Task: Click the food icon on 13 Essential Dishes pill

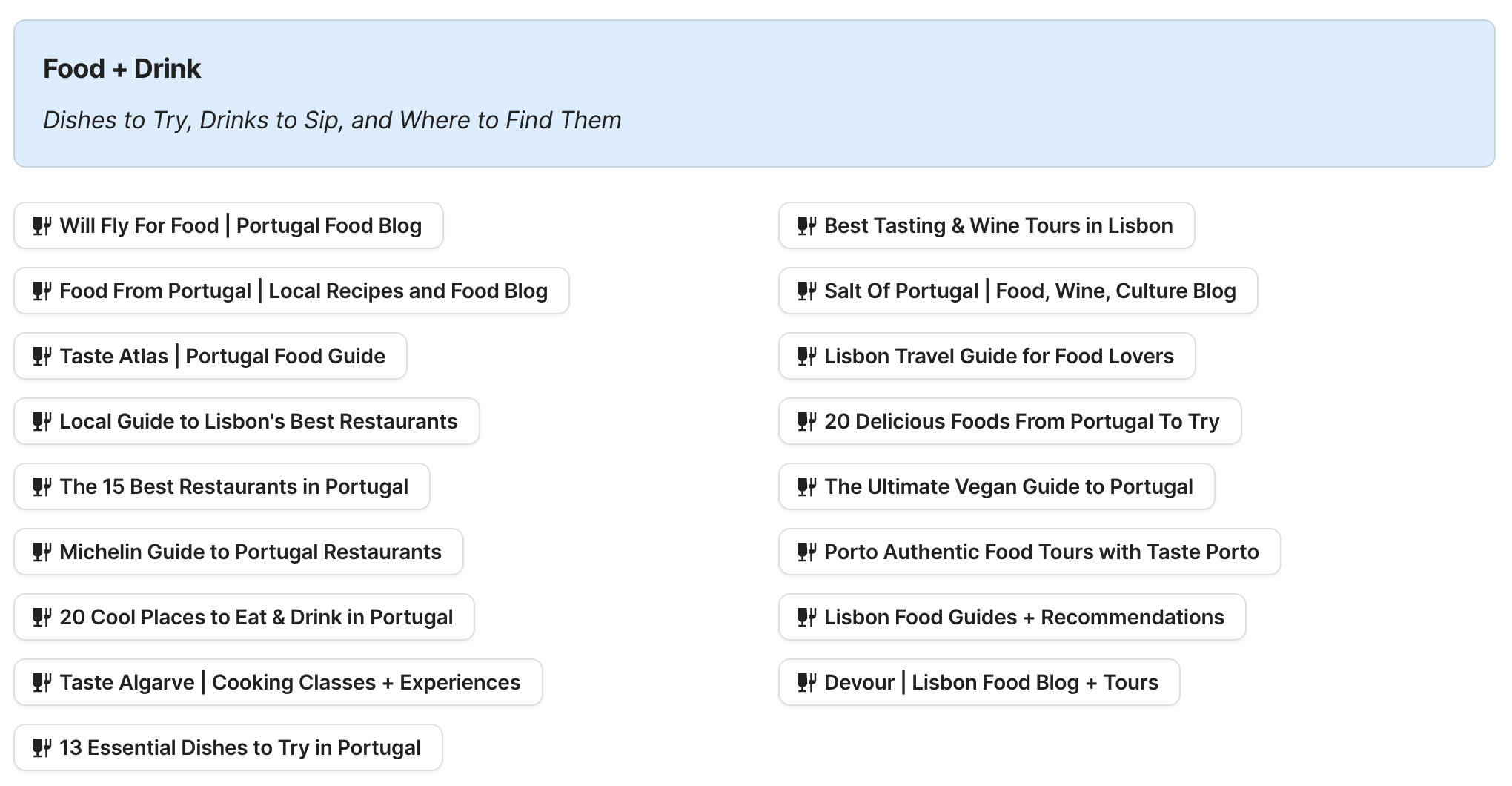Action: coord(41,747)
